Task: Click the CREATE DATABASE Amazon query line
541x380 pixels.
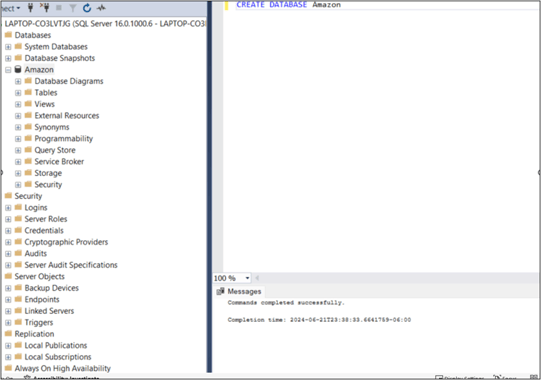Action: (x=288, y=5)
